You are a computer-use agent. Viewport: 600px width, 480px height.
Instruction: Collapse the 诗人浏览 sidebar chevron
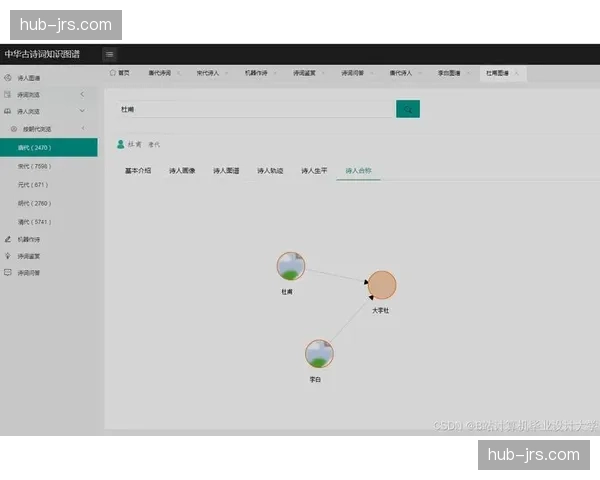pyautogui.click(x=82, y=111)
